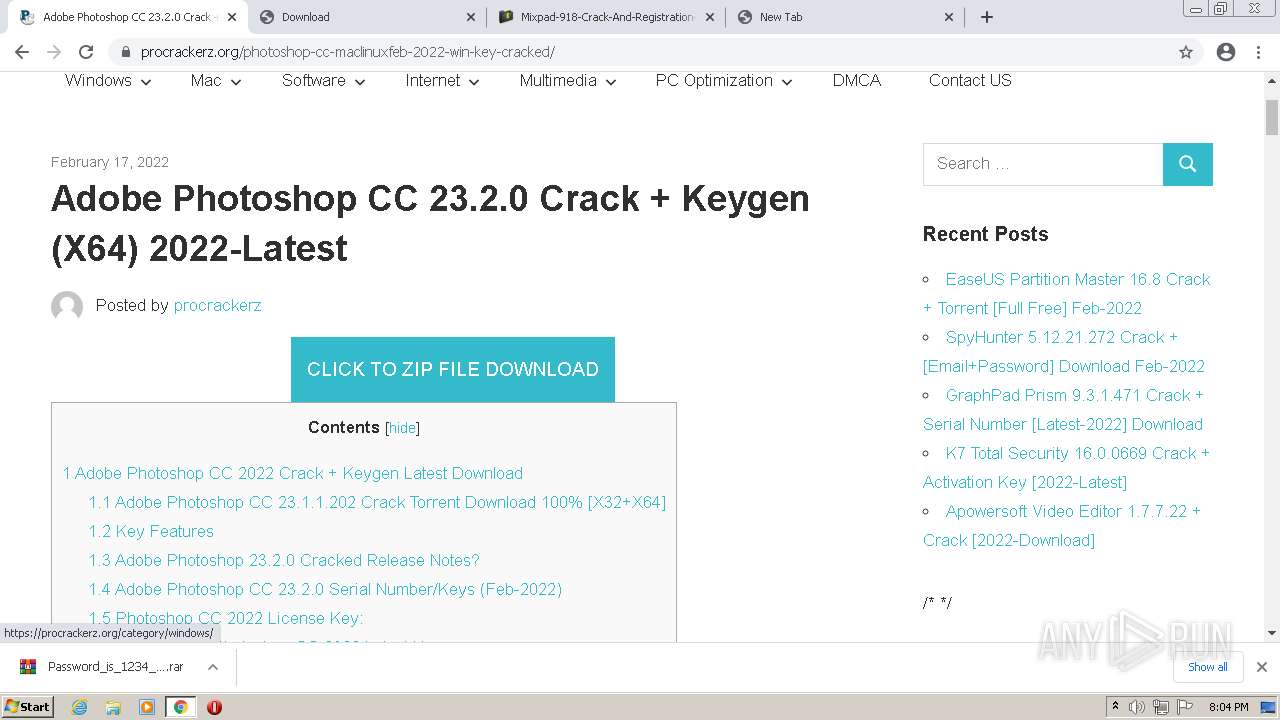1280x720 pixels.
Task: Click CLICK TO ZIP FILE DOWNLOAD button
Action: 453,370
